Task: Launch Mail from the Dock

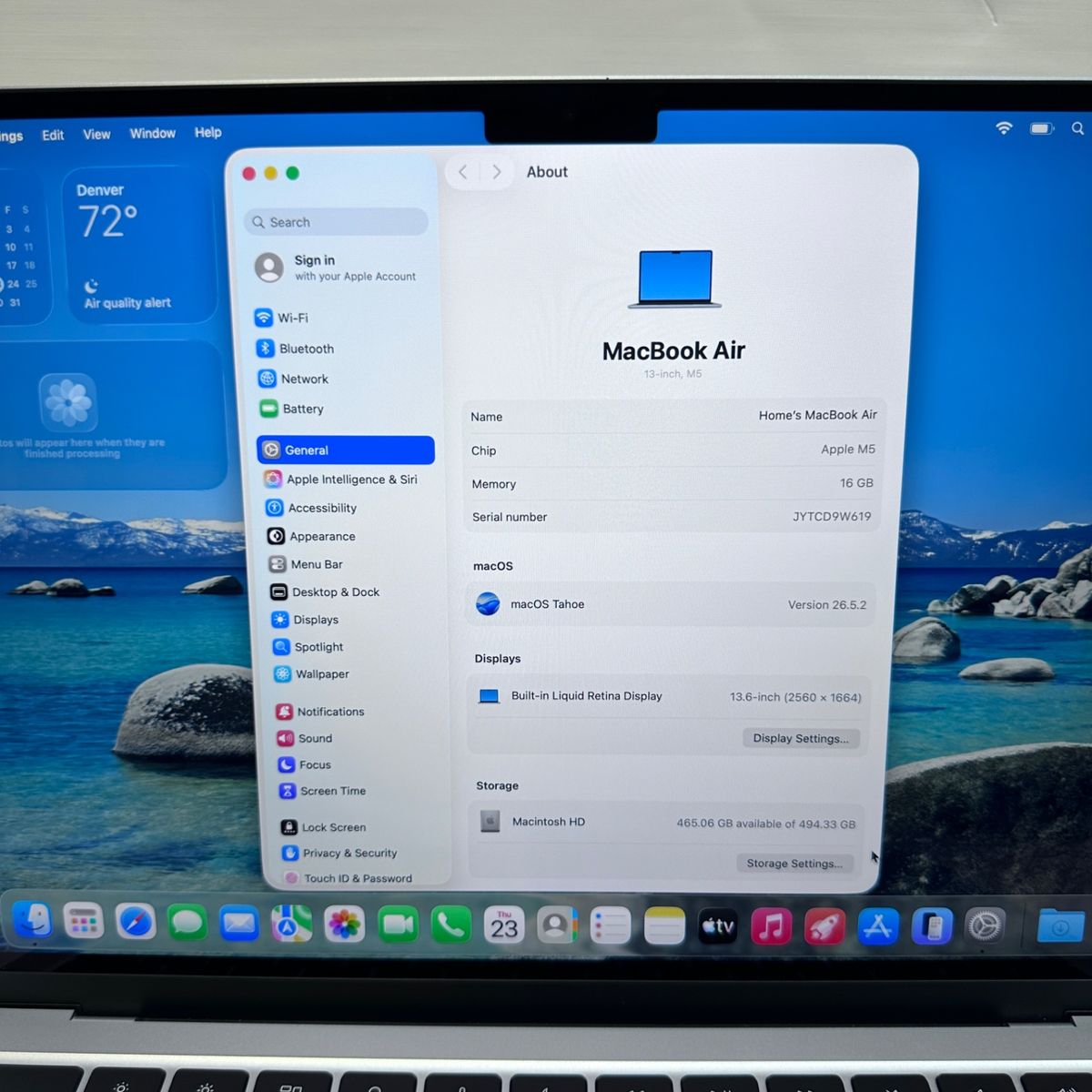Action: [239, 924]
